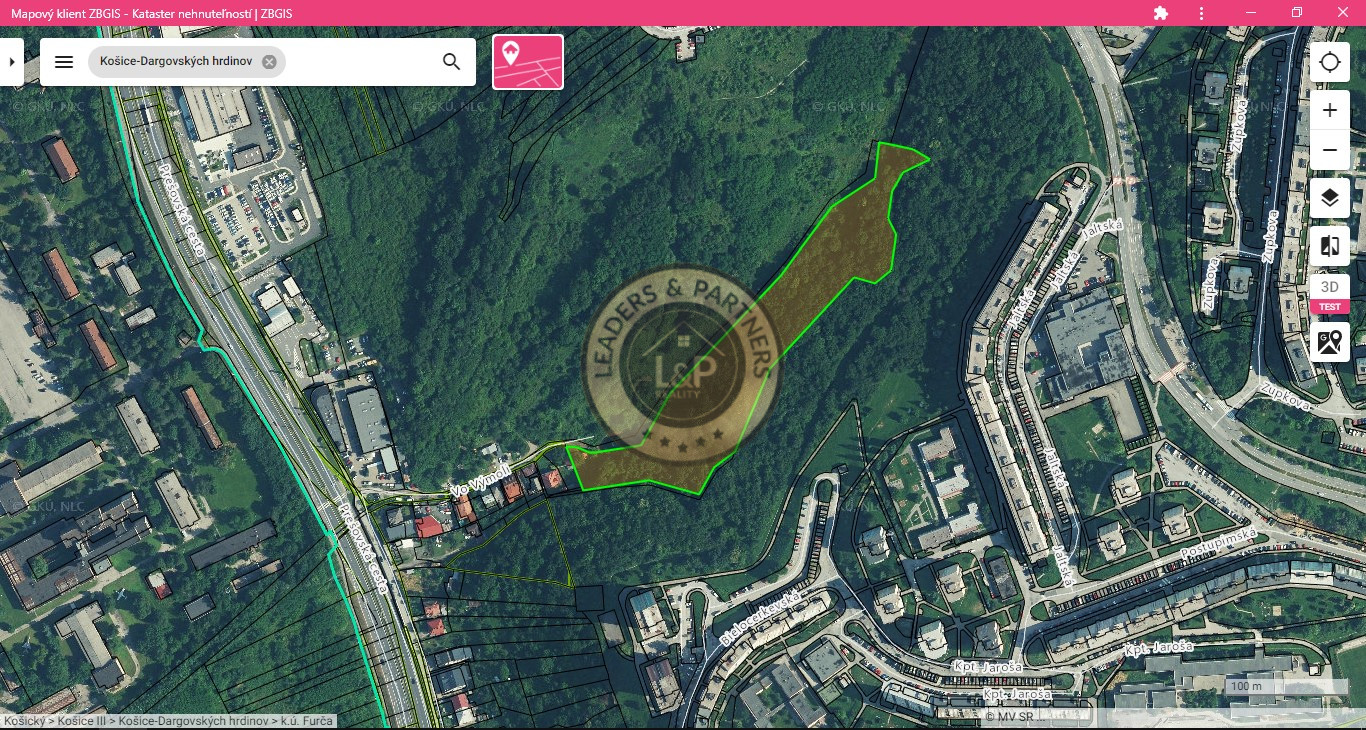Image resolution: width=1366 pixels, height=730 pixels.
Task: Select Košice III in the breadcrumb
Action: click(x=83, y=720)
